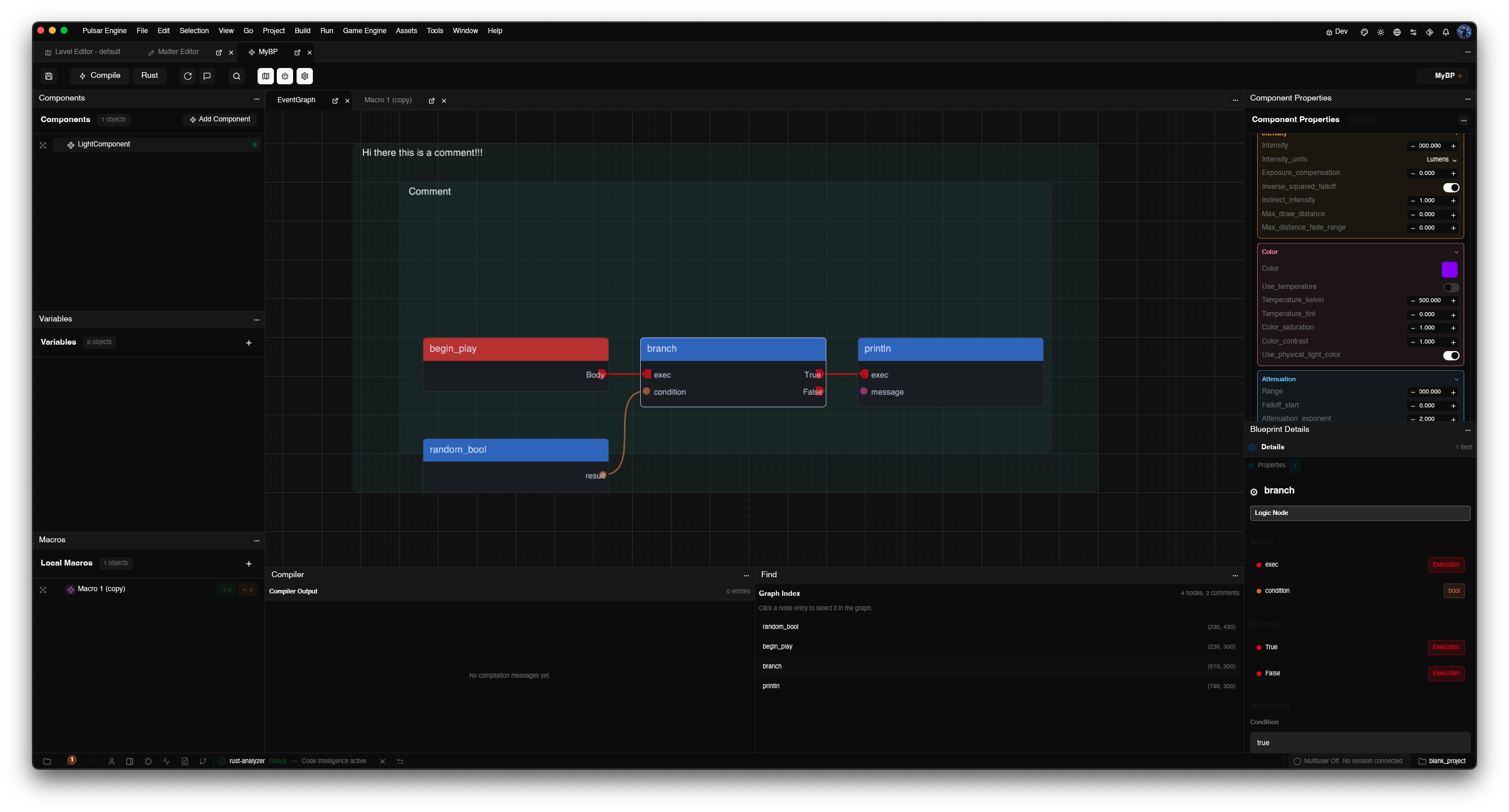The height and width of the screenshot is (812, 1509).
Task: Switch to the Macro 1 (copy) graph tab
Action: pyautogui.click(x=388, y=100)
